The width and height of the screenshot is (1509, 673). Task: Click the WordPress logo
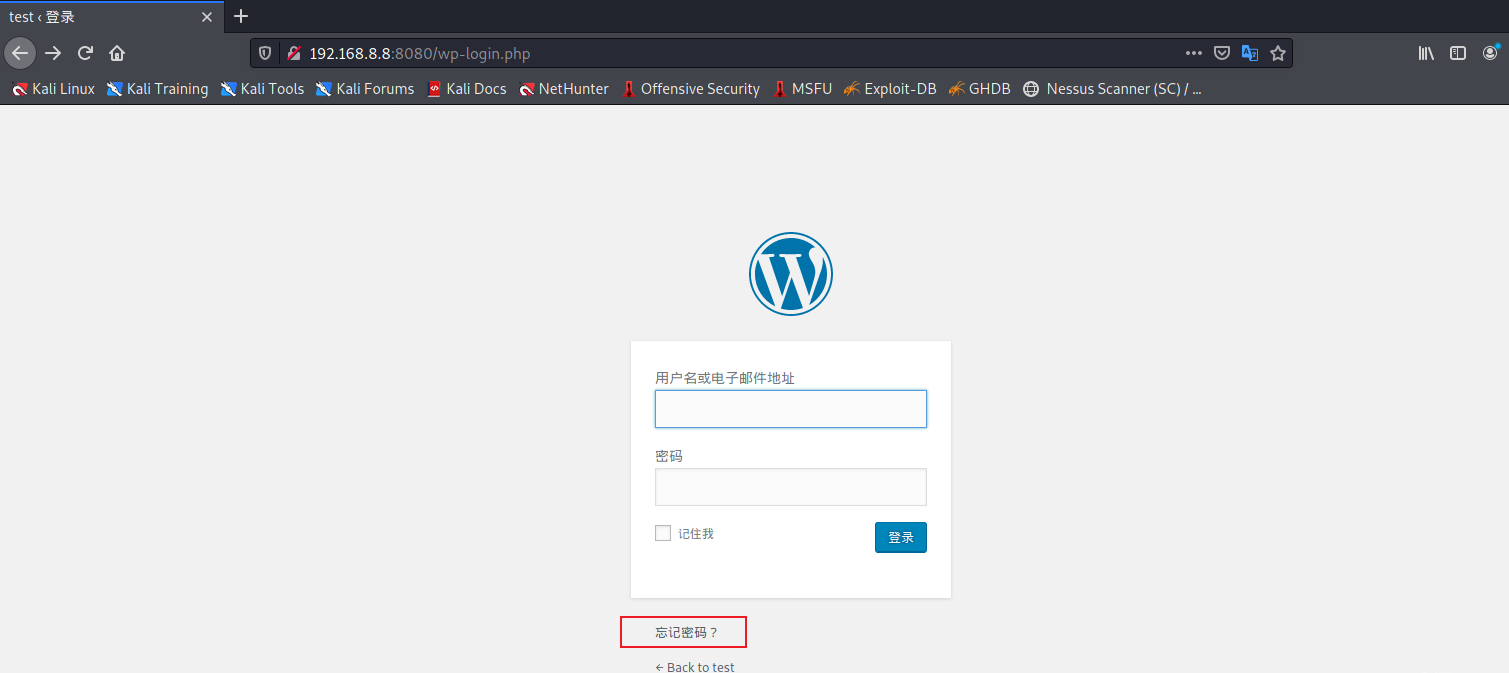791,274
